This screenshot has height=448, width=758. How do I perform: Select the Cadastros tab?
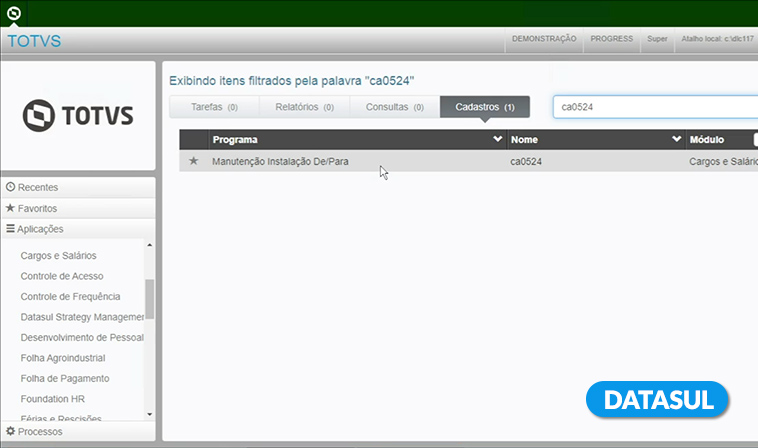tap(485, 106)
